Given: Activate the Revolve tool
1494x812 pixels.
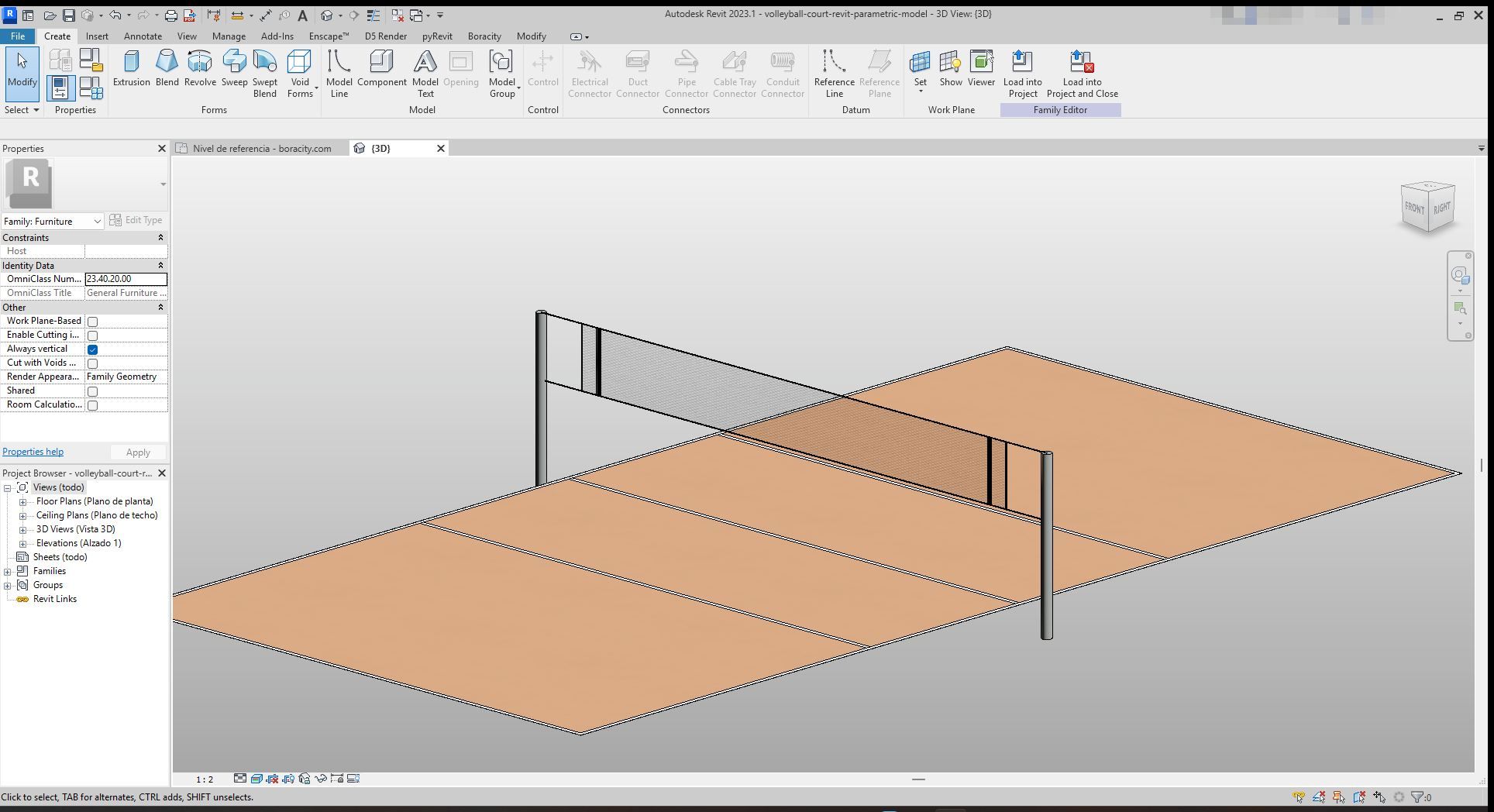Looking at the screenshot, I should point(200,70).
